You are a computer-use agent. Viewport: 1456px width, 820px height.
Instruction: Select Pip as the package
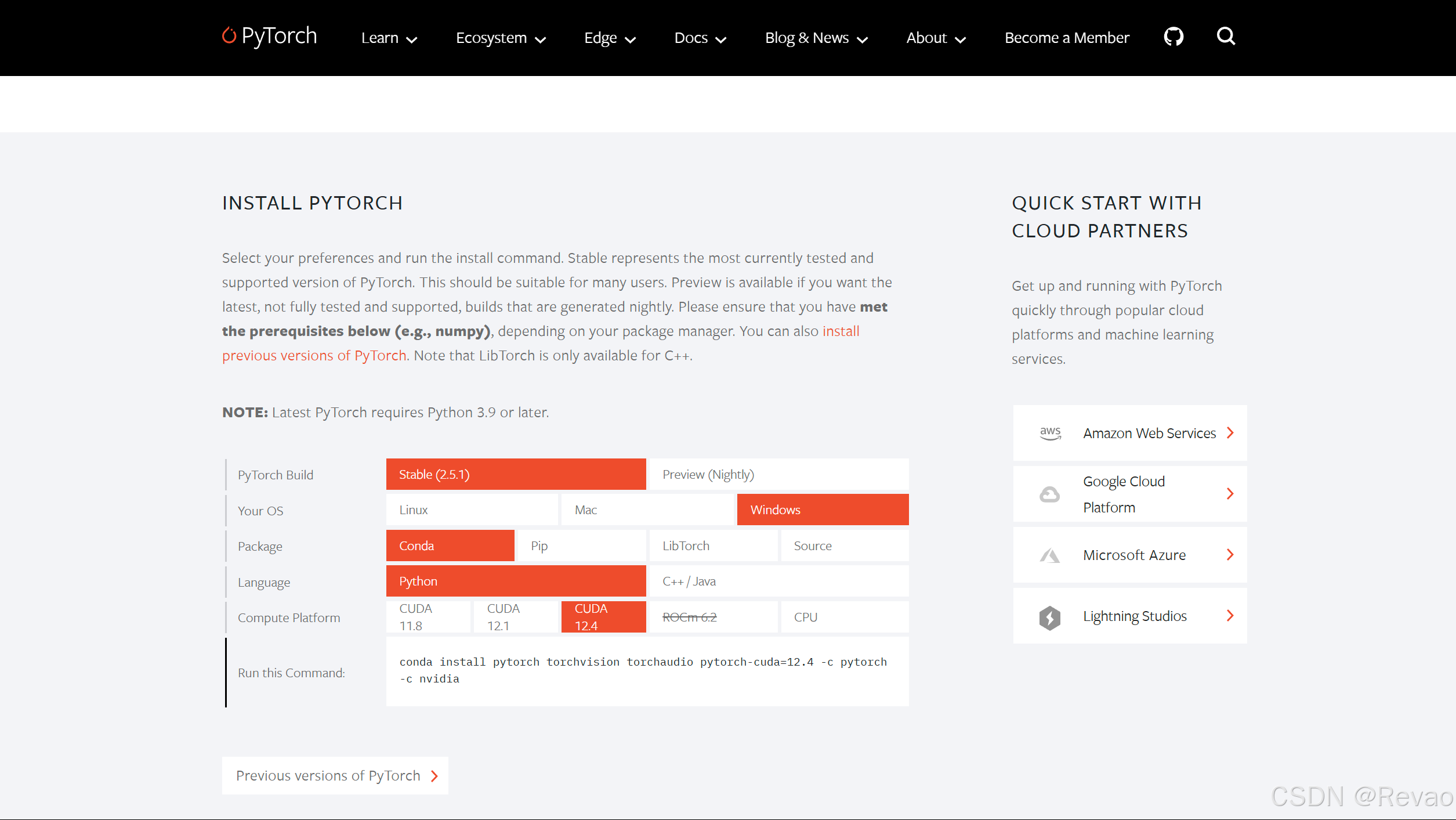tap(581, 546)
